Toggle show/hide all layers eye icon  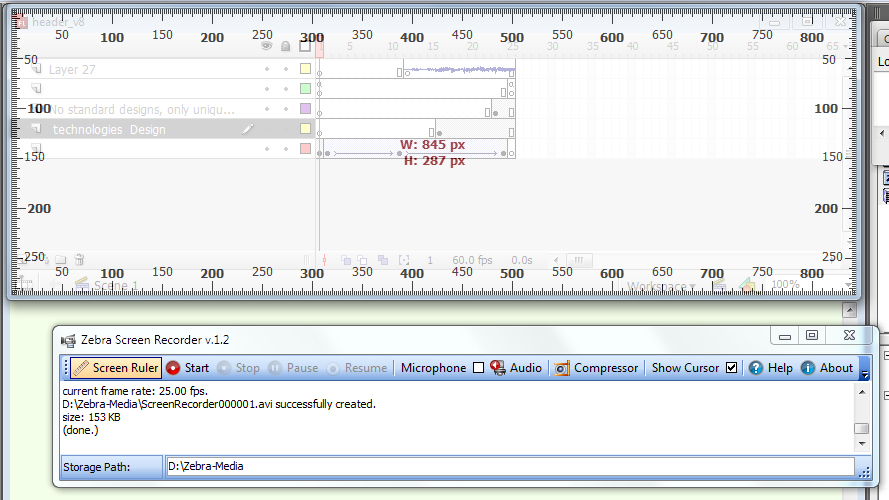(x=266, y=46)
